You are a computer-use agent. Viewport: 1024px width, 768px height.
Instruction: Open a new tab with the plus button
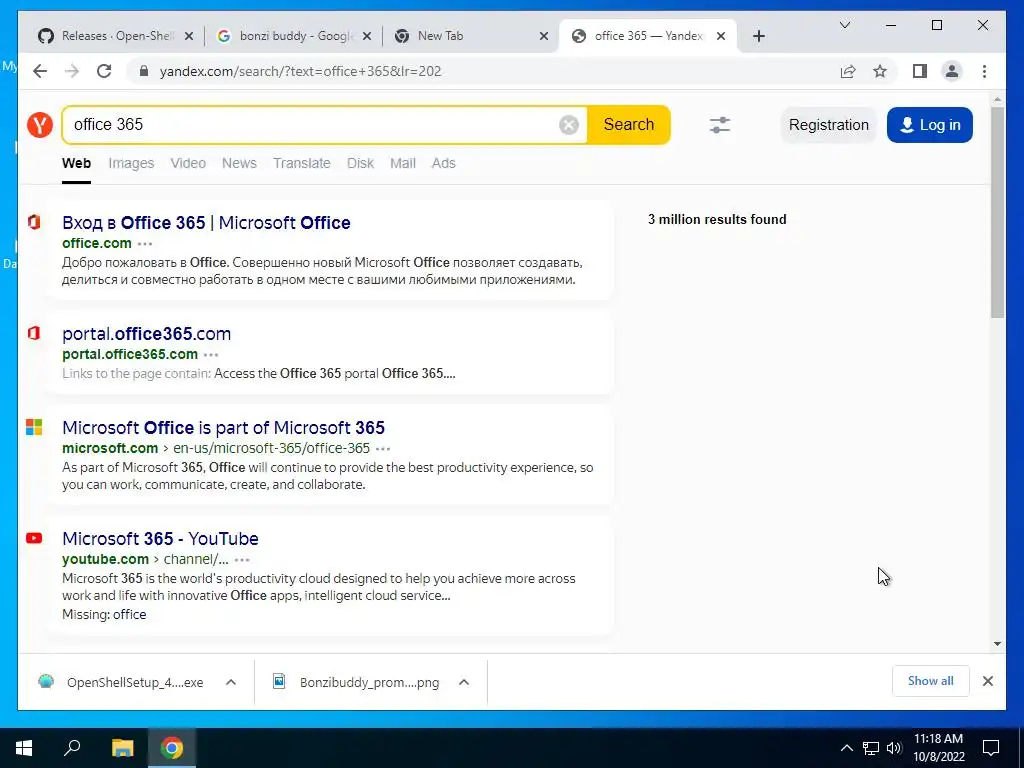coord(758,36)
